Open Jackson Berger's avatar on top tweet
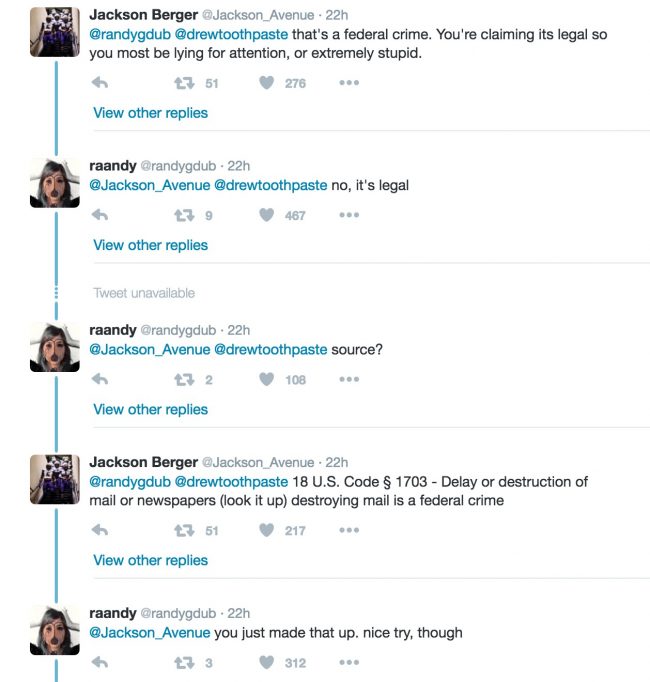Image resolution: width=650 pixels, height=682 pixels. (x=55, y=32)
